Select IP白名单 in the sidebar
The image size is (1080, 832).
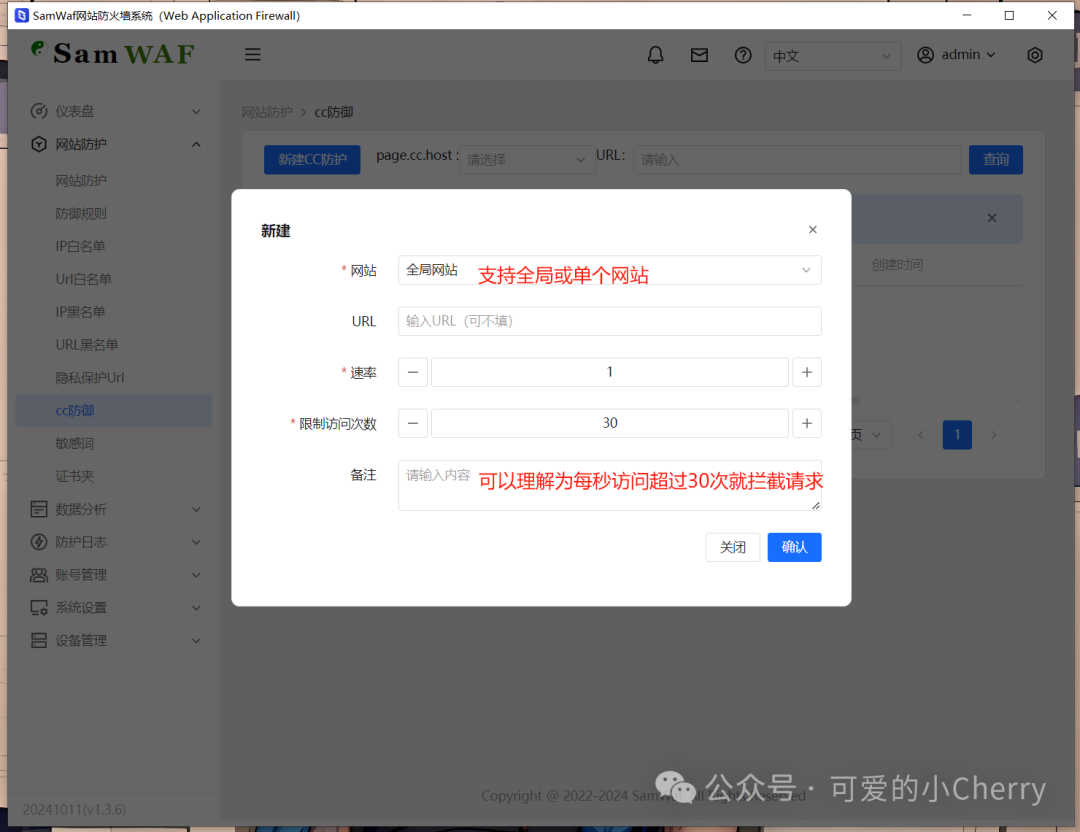click(114, 246)
